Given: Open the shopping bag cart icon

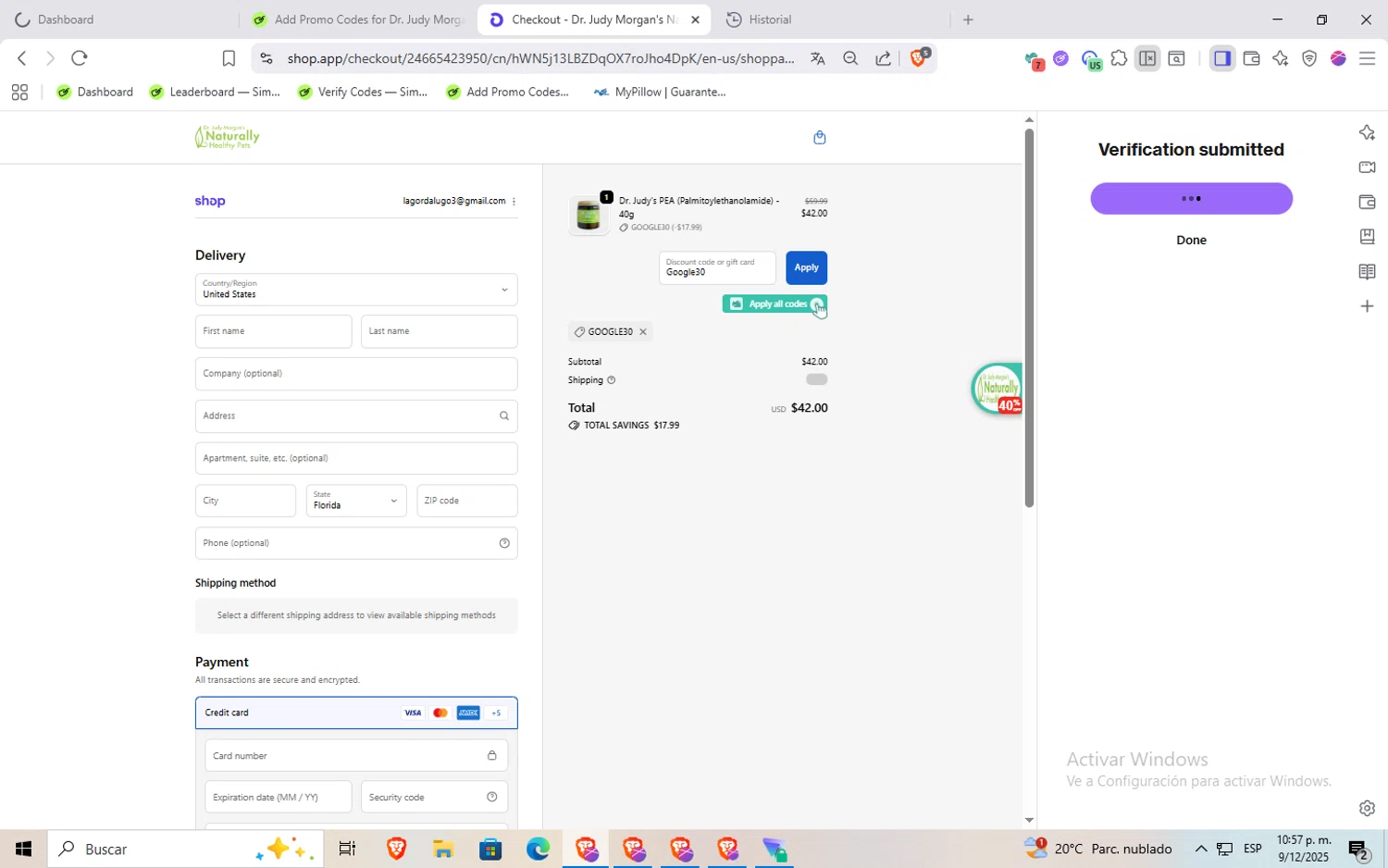Looking at the screenshot, I should tap(819, 138).
